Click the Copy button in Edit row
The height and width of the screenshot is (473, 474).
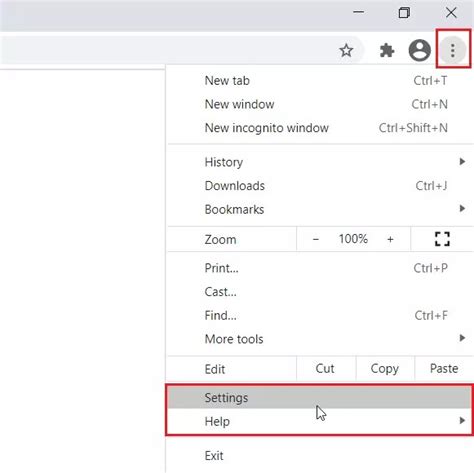tap(385, 369)
